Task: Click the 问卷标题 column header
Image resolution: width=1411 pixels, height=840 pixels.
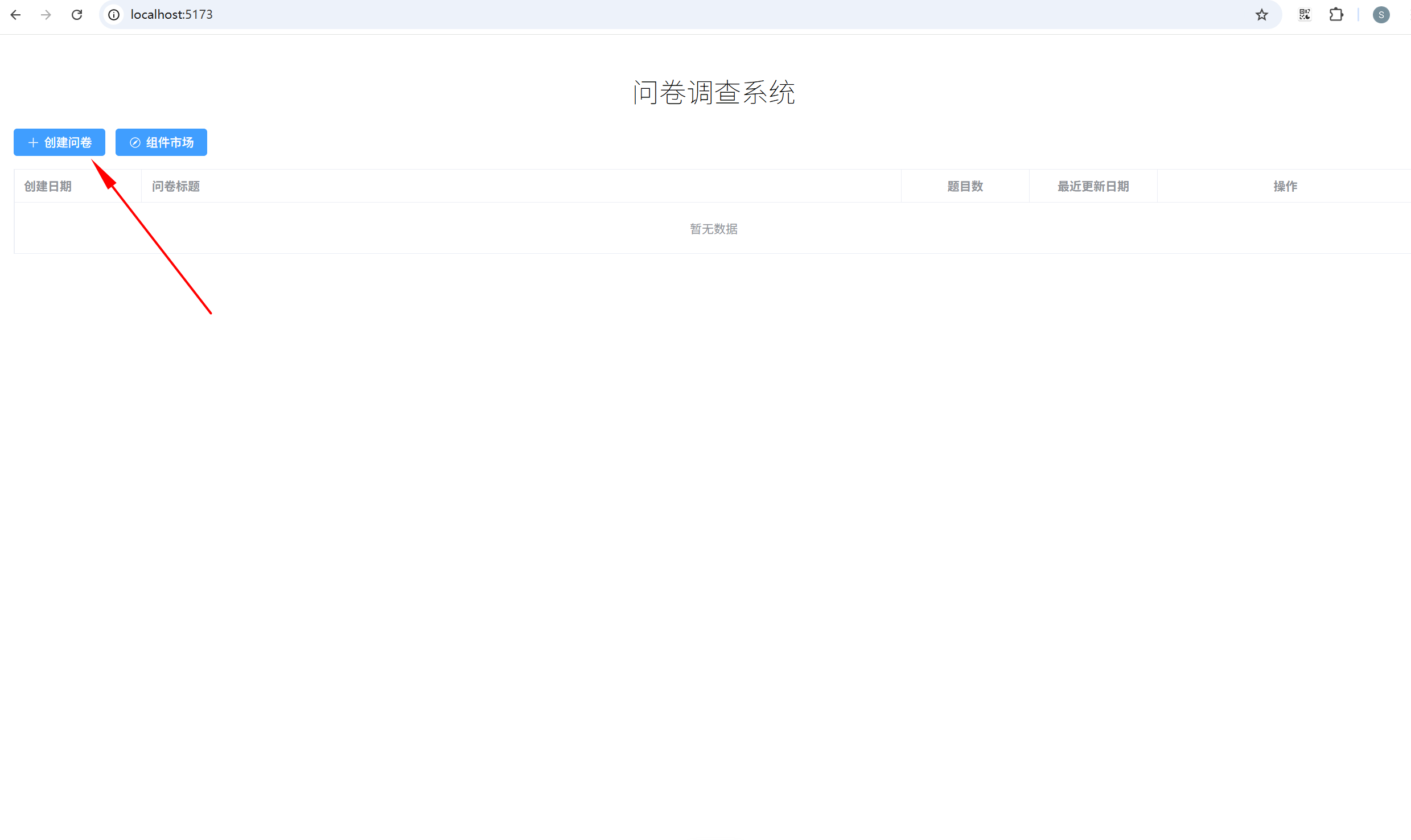Action: coord(176,186)
